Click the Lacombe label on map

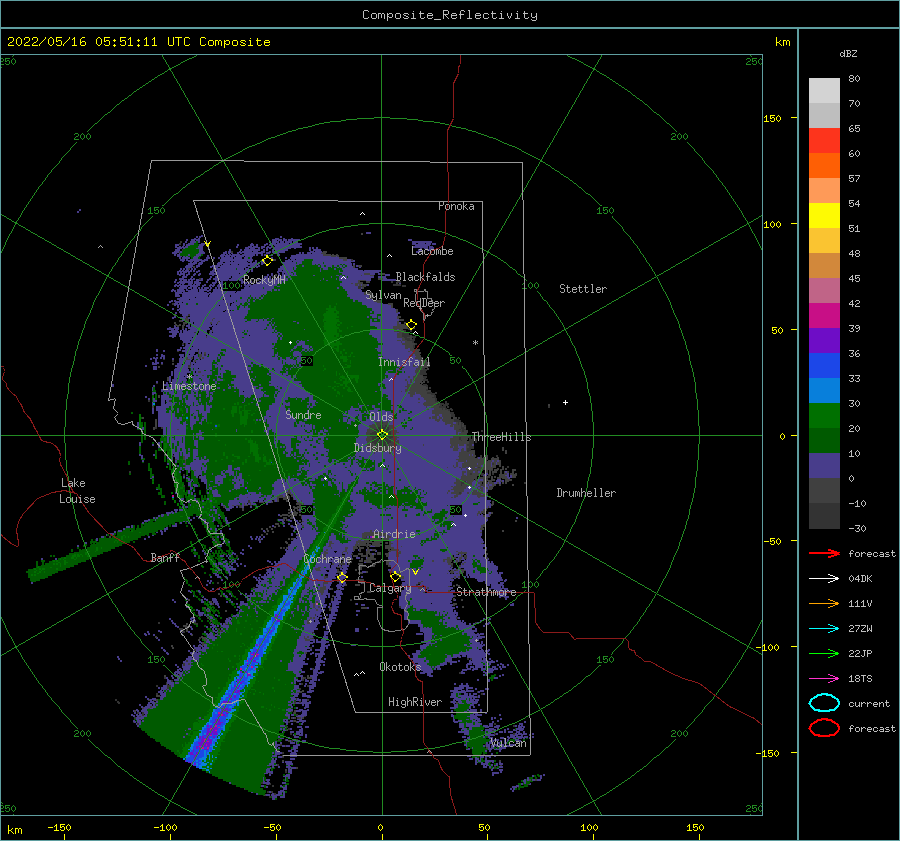[x=432, y=251]
